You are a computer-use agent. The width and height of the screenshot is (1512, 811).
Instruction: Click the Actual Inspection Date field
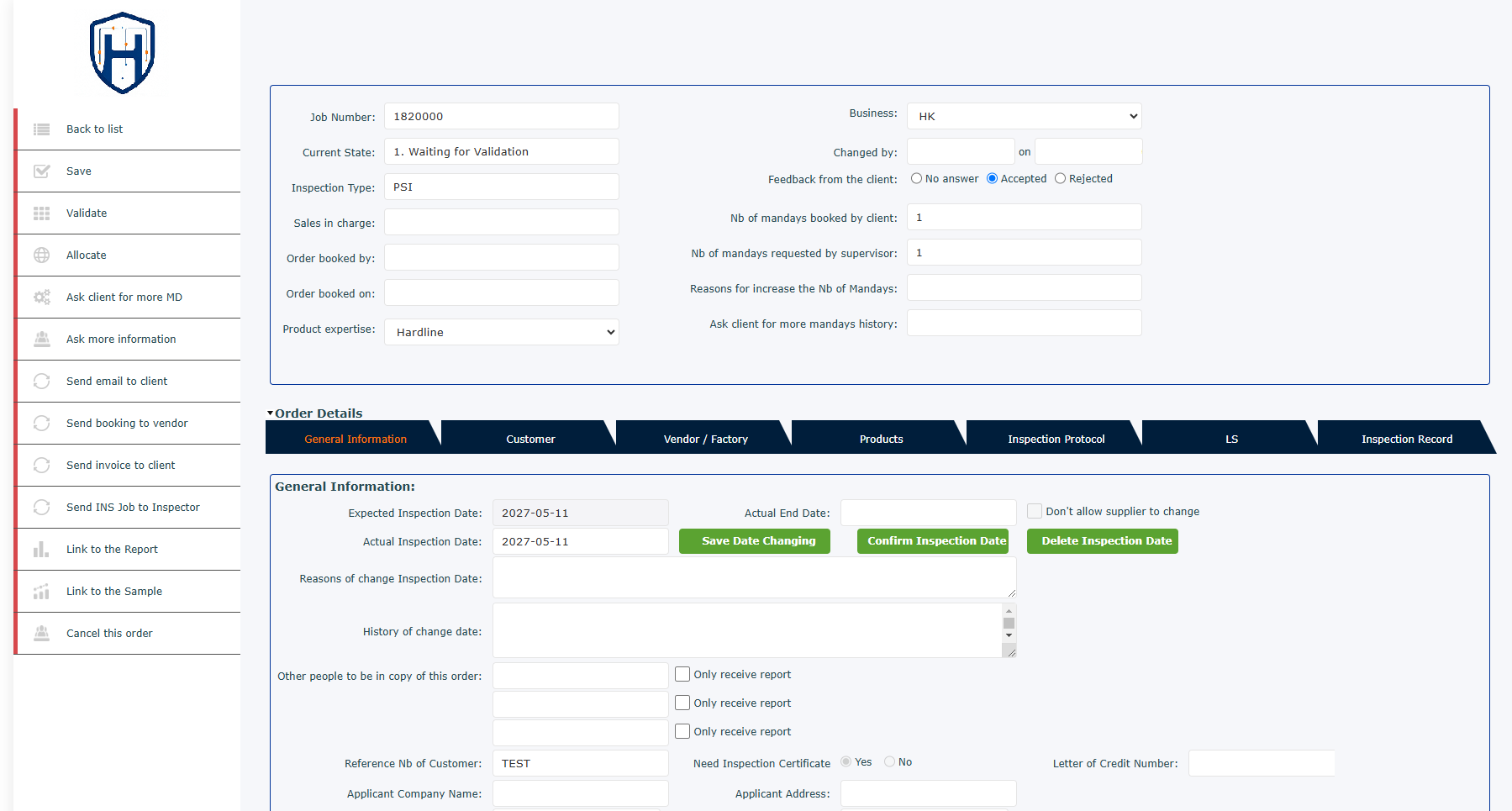(x=581, y=542)
